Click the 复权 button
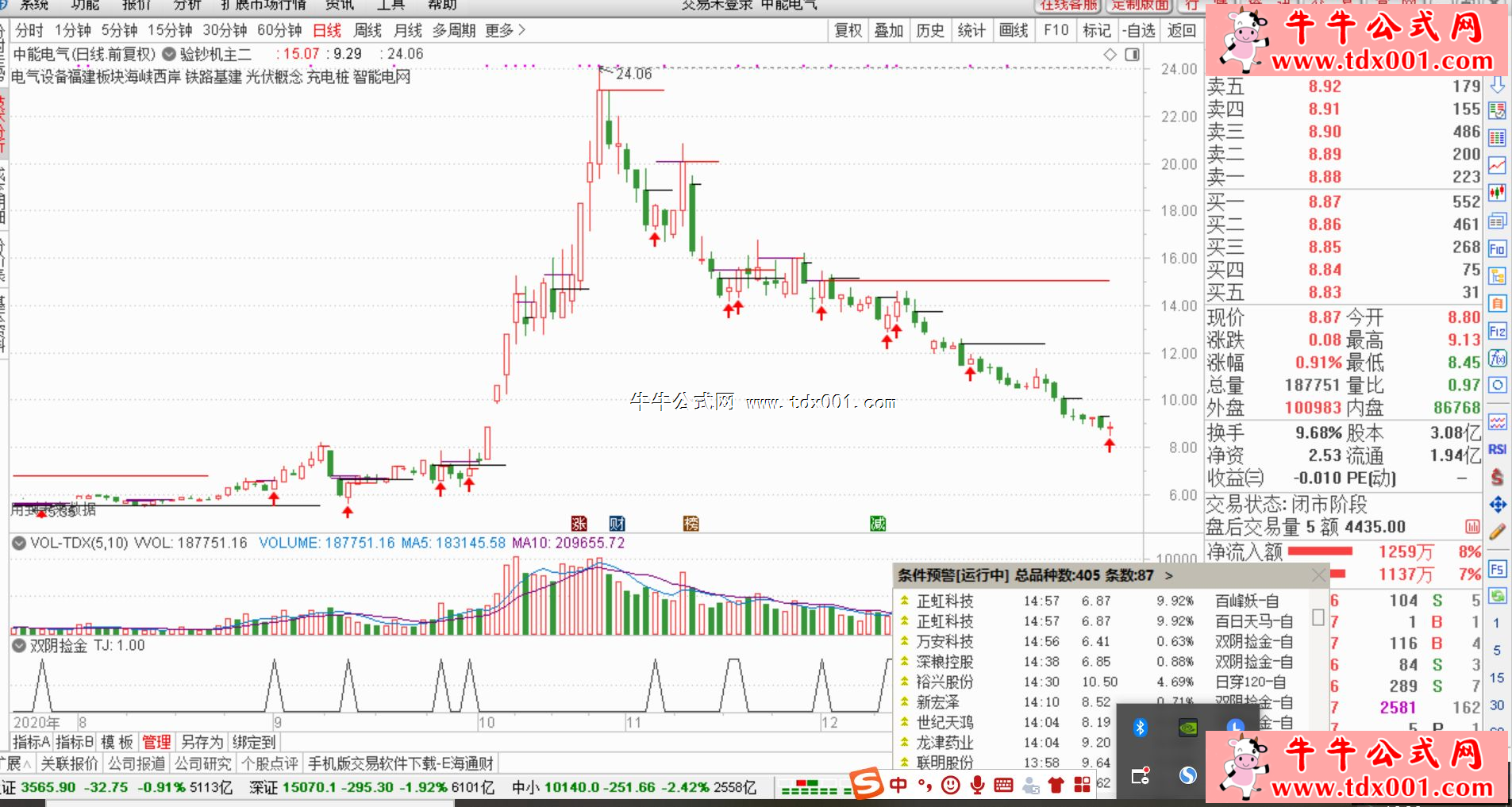Image resolution: width=1512 pixels, height=807 pixels. [x=848, y=30]
